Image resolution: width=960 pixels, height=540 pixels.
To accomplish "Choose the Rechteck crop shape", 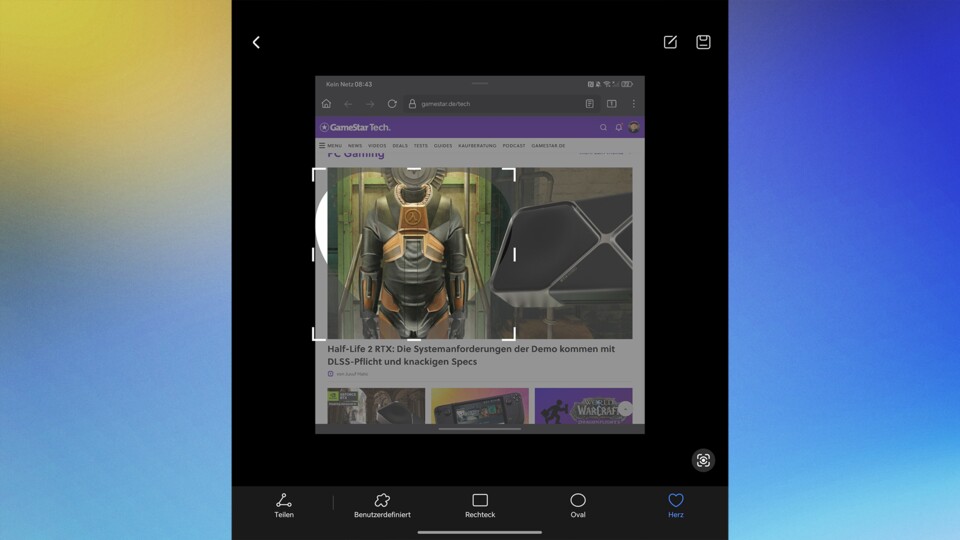I will point(480,505).
